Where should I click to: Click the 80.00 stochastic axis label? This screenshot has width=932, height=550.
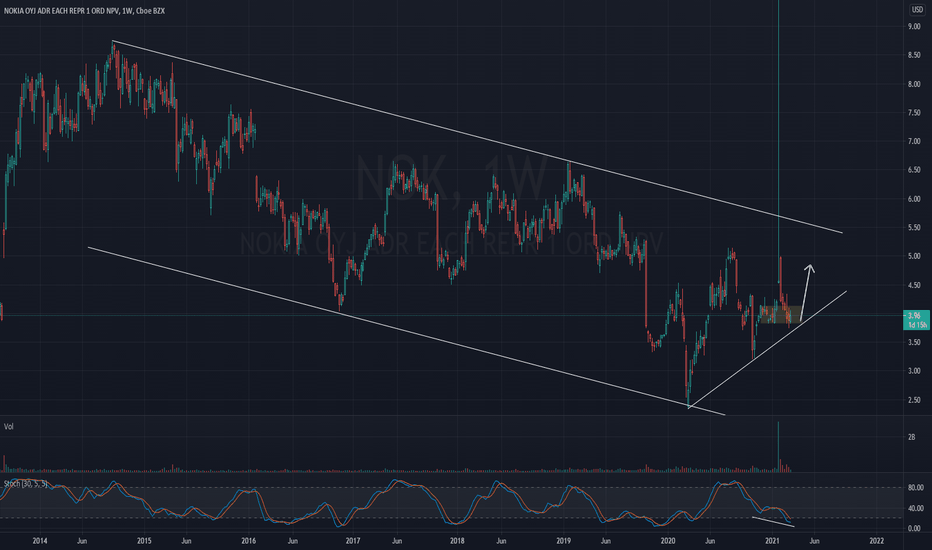click(916, 488)
